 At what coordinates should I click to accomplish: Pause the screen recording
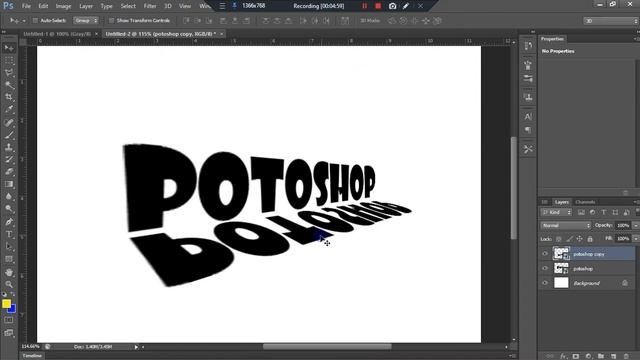(364, 6)
